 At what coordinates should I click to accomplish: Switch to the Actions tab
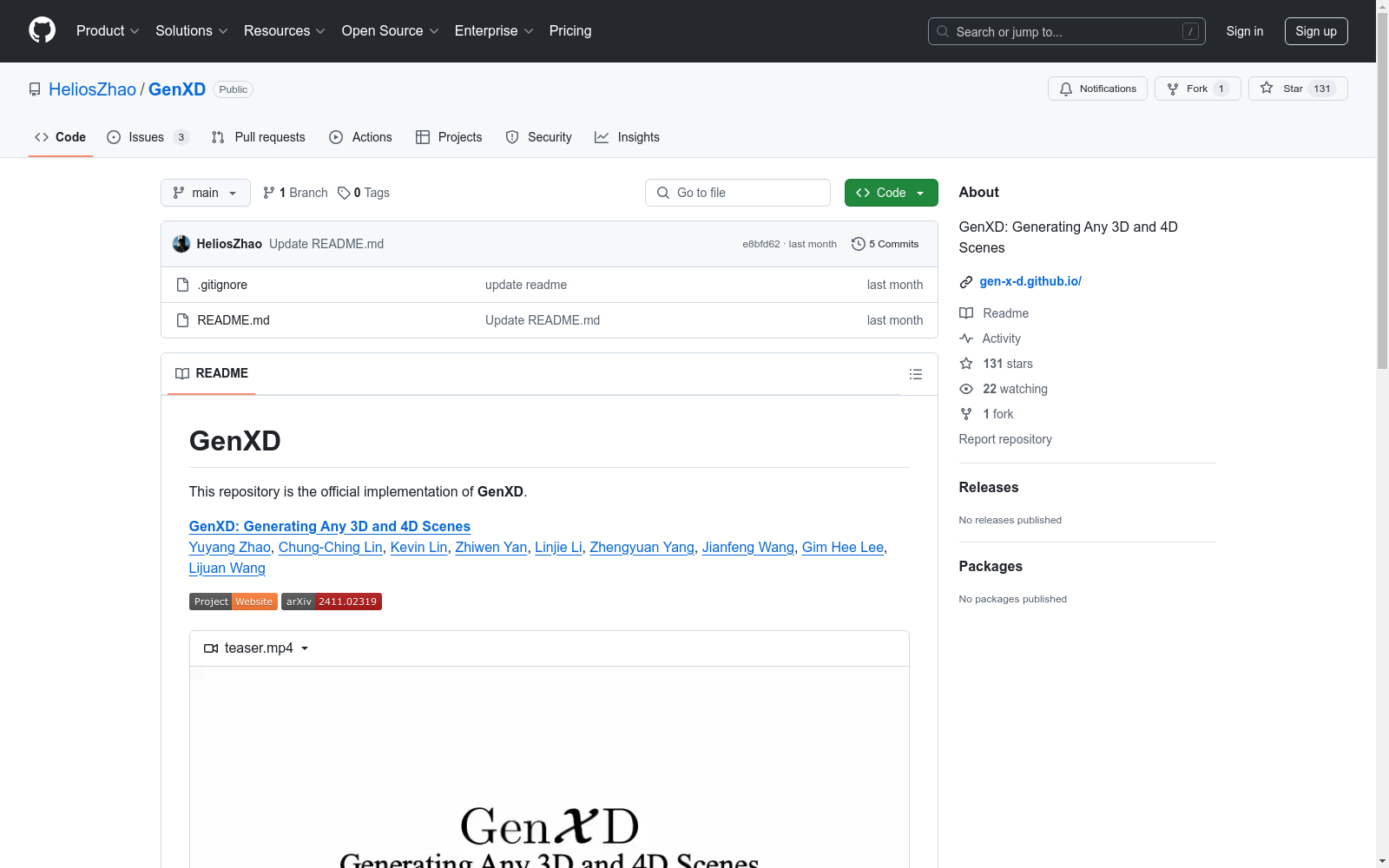click(360, 137)
